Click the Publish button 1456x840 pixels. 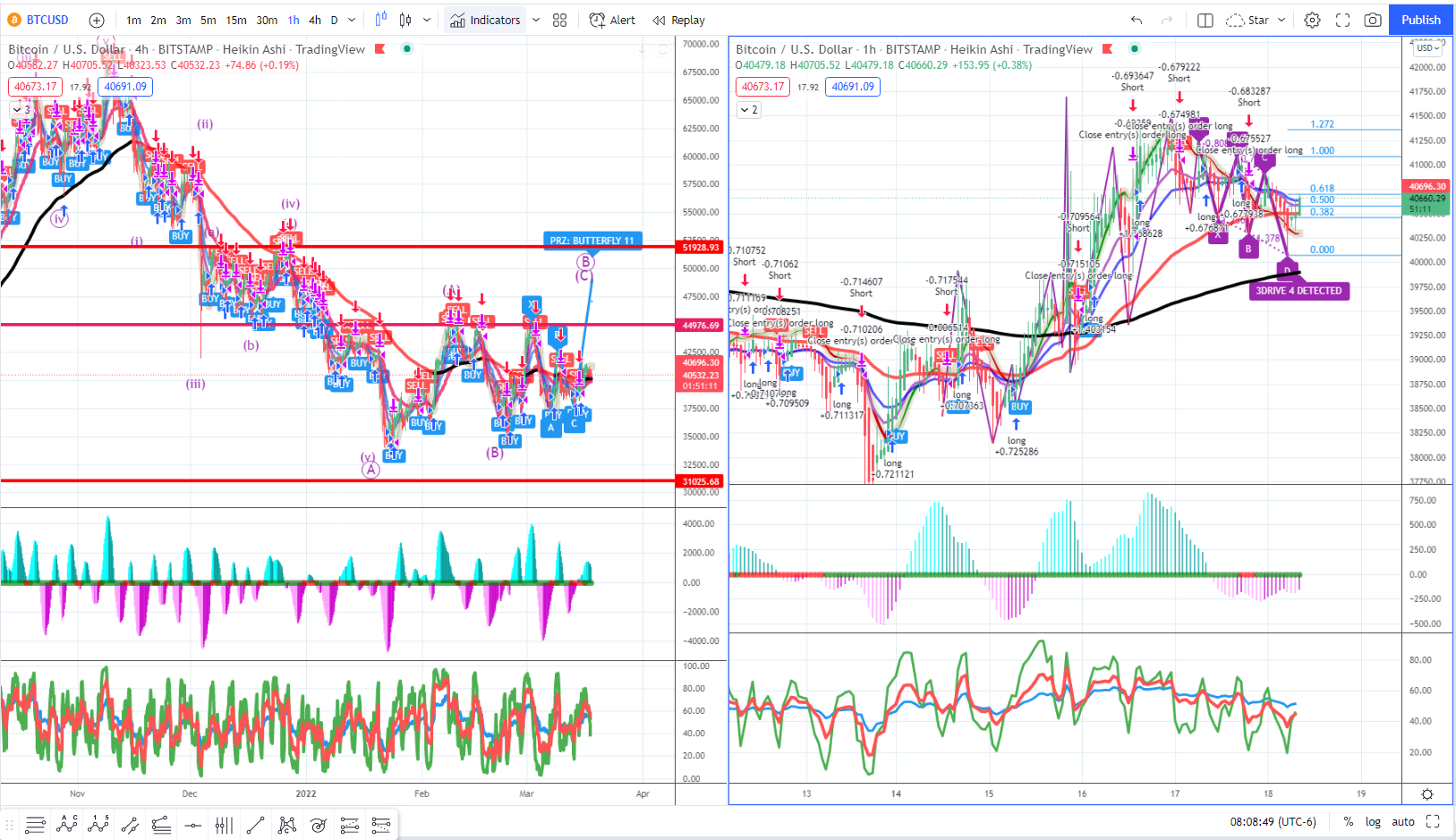pos(1421,20)
